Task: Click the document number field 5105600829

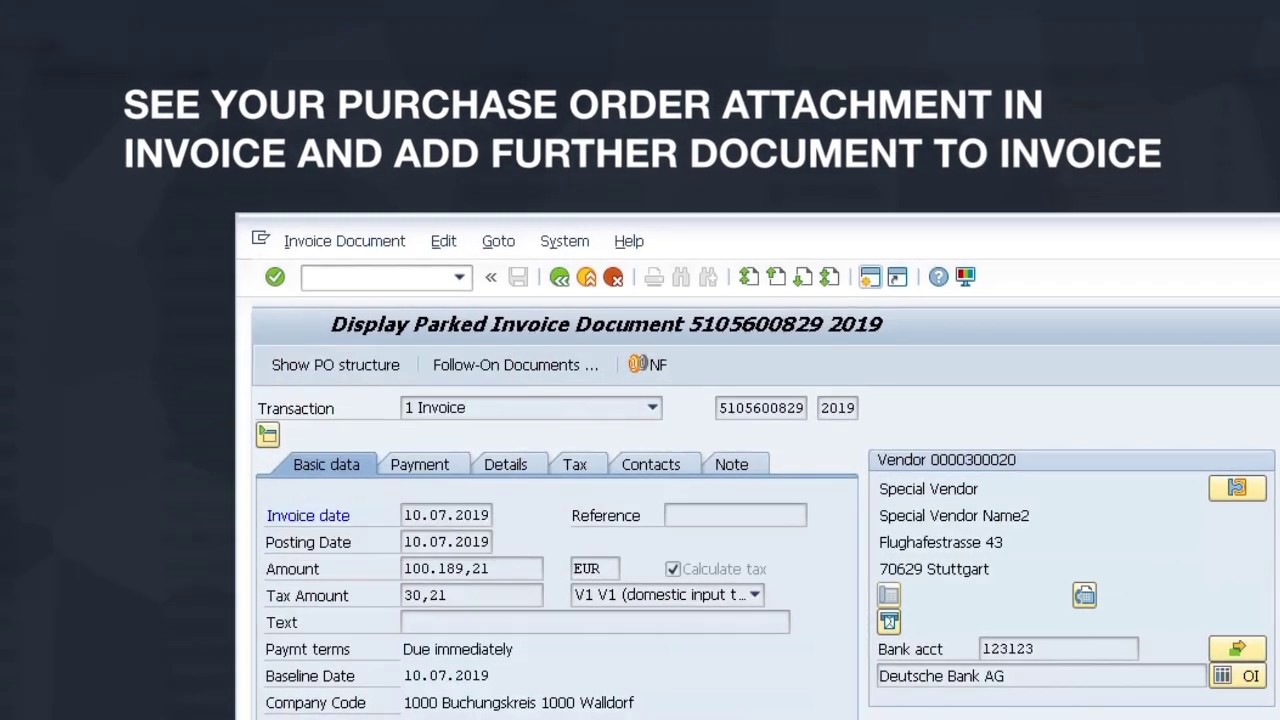Action: (761, 408)
